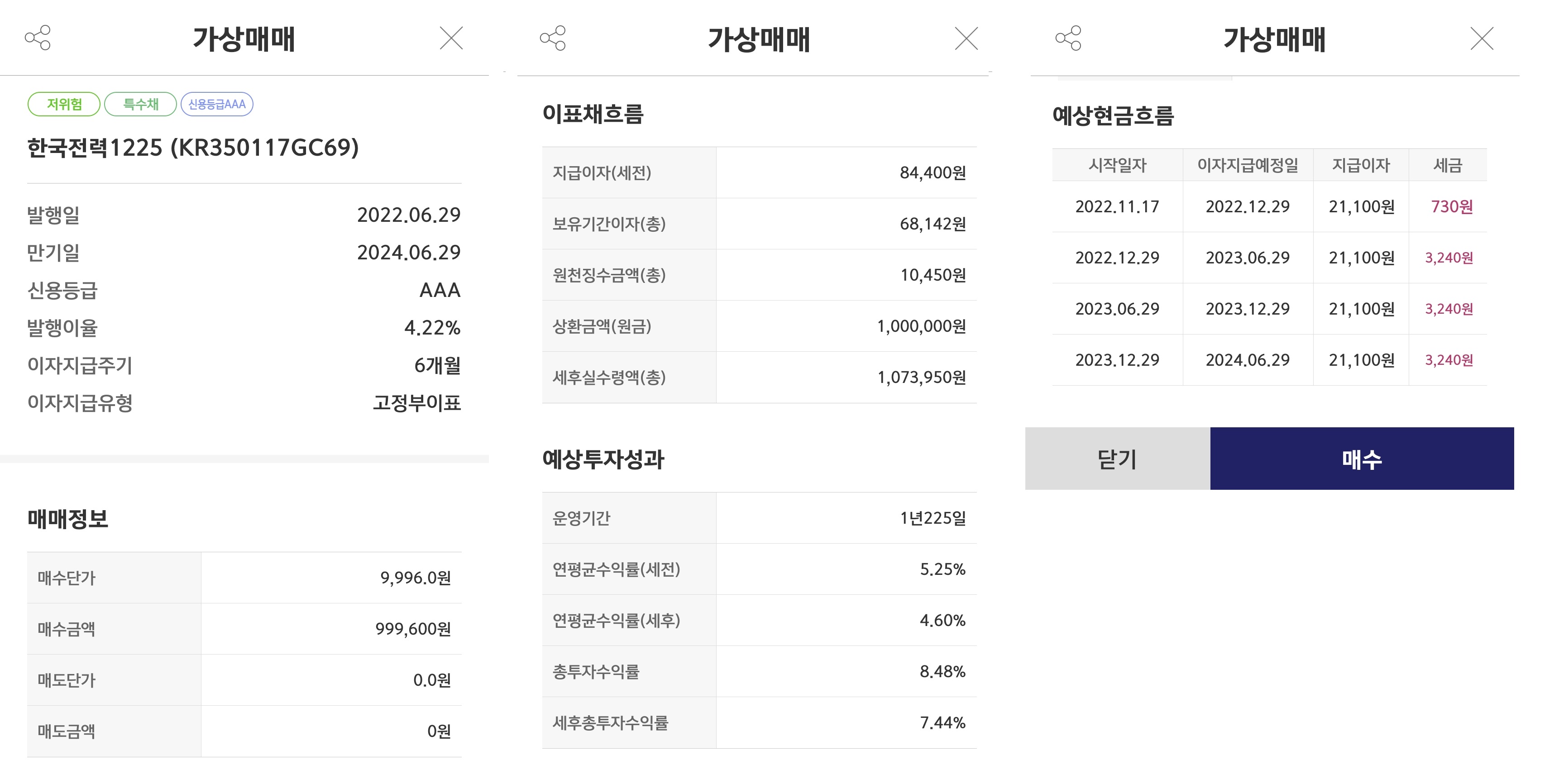This screenshot has width=1559, height=784.
Task: Click the 매수단가 row label
Action: (x=67, y=578)
